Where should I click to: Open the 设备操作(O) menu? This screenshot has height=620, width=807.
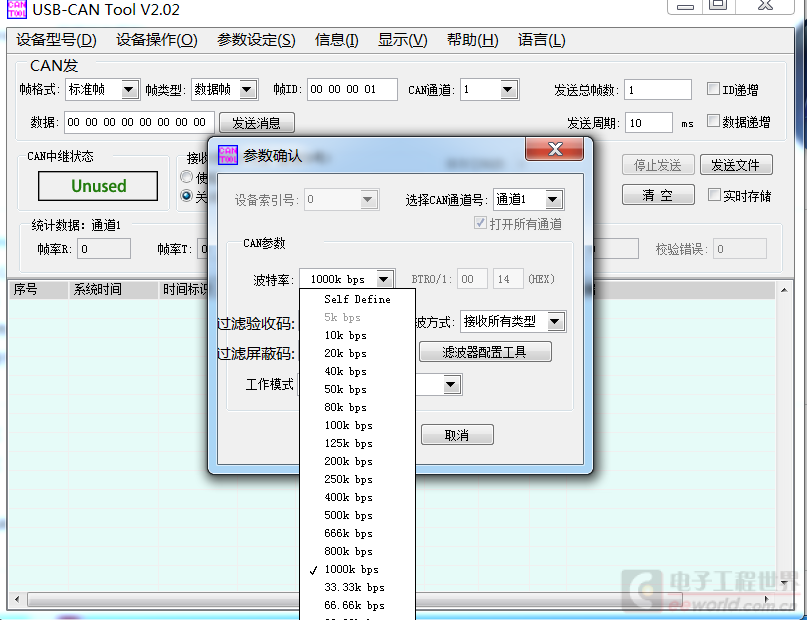coord(156,40)
